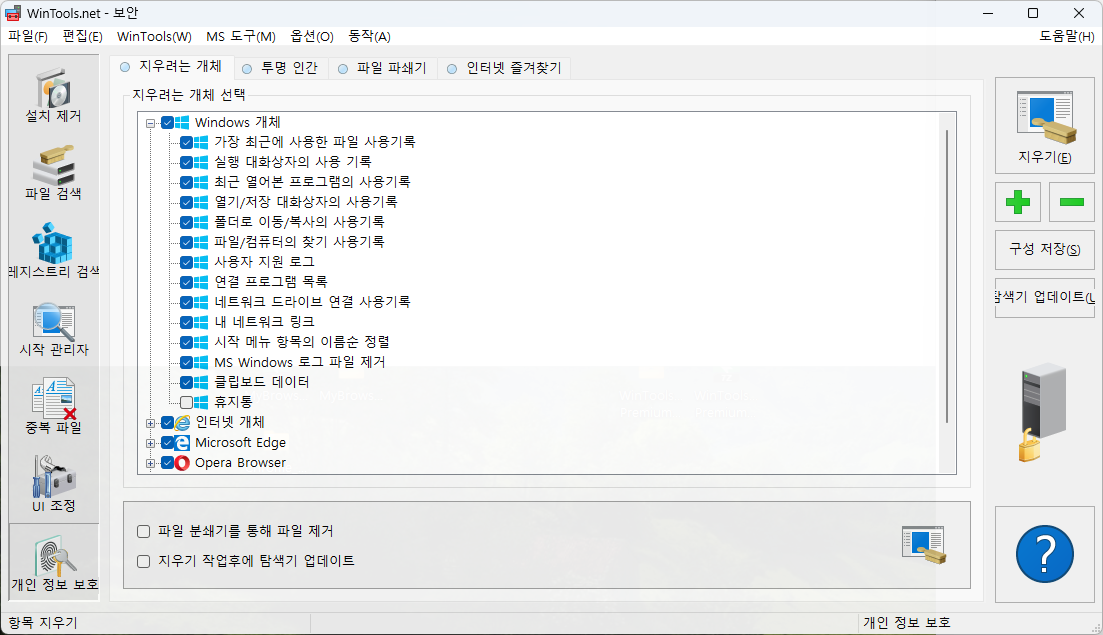Uncheck the Opera Browser checkbox
Image resolution: width=1103 pixels, height=635 pixels.
167,463
